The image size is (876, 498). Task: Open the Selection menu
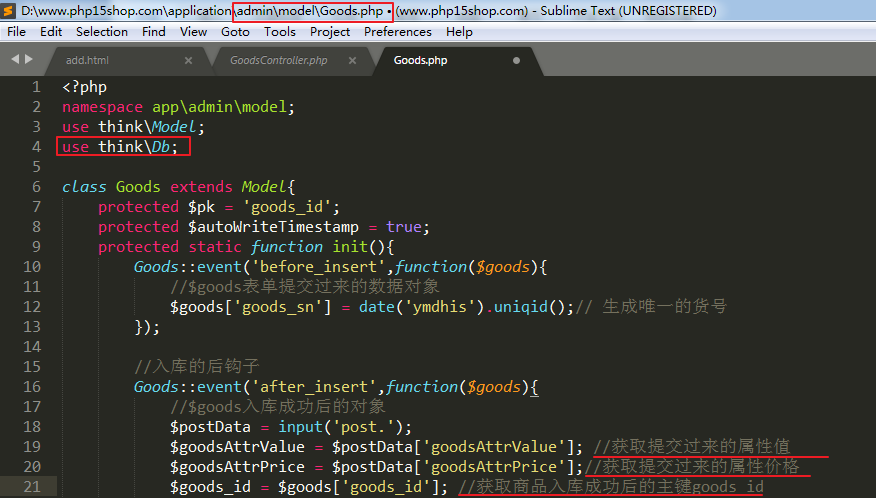pos(102,32)
